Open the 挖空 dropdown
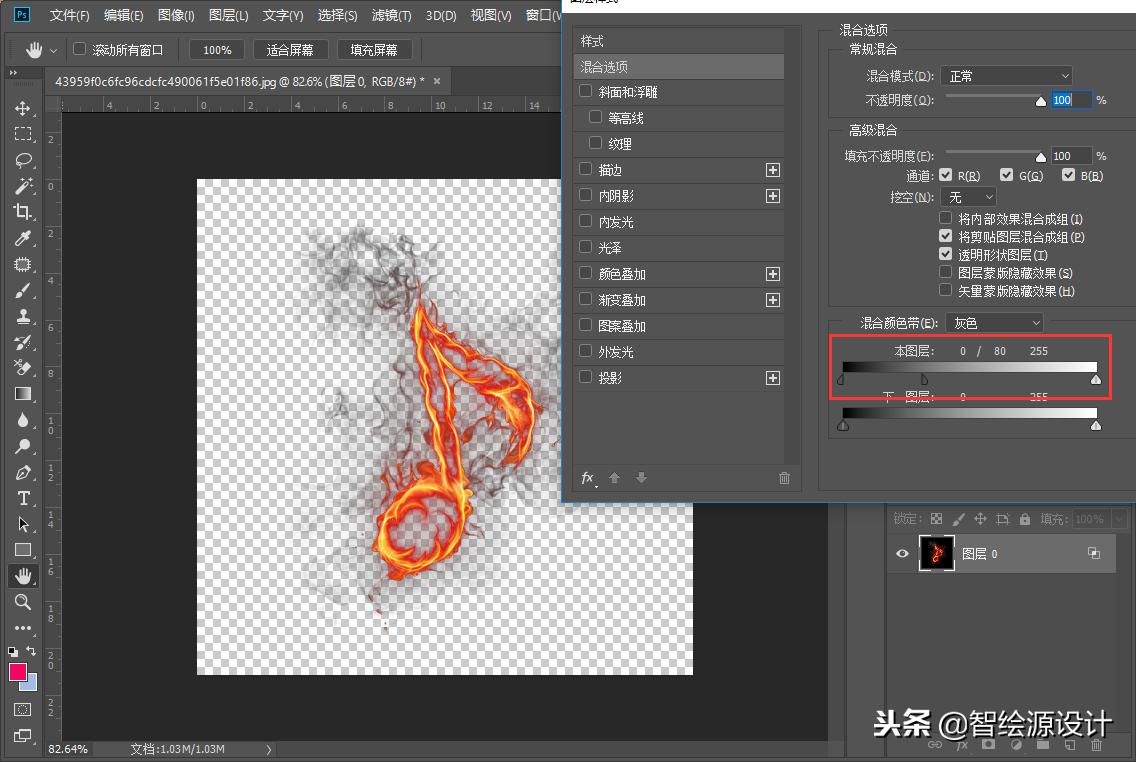The width and height of the screenshot is (1136, 762). point(967,196)
